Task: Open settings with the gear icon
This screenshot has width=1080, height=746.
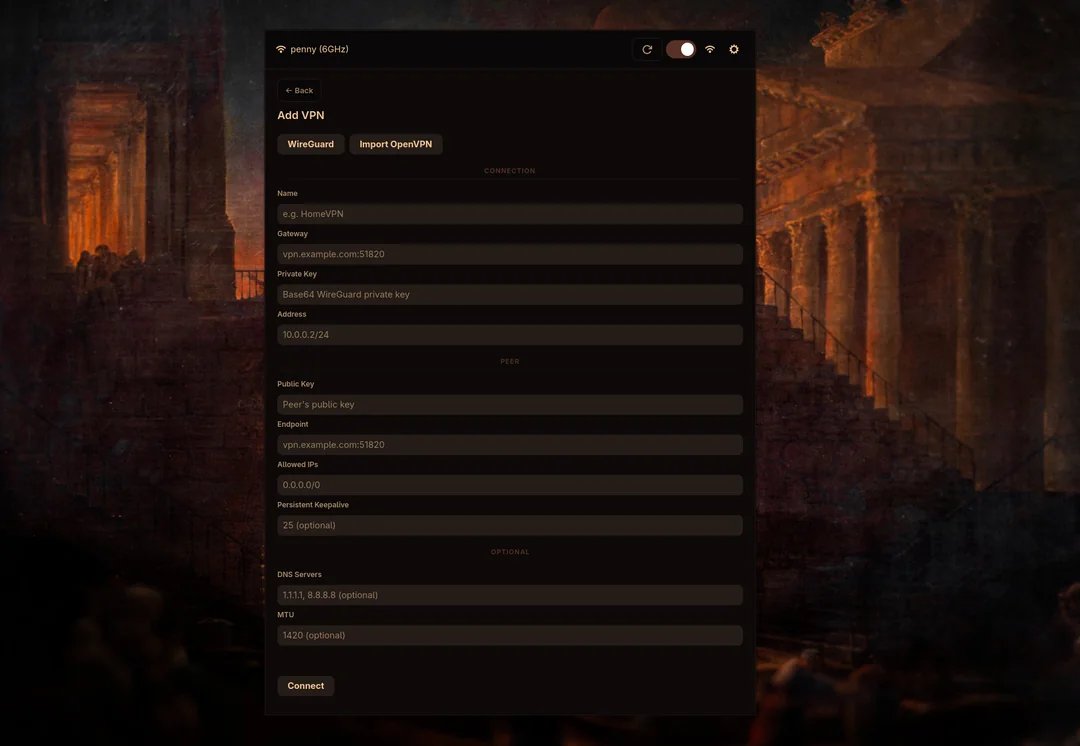Action: click(x=734, y=50)
